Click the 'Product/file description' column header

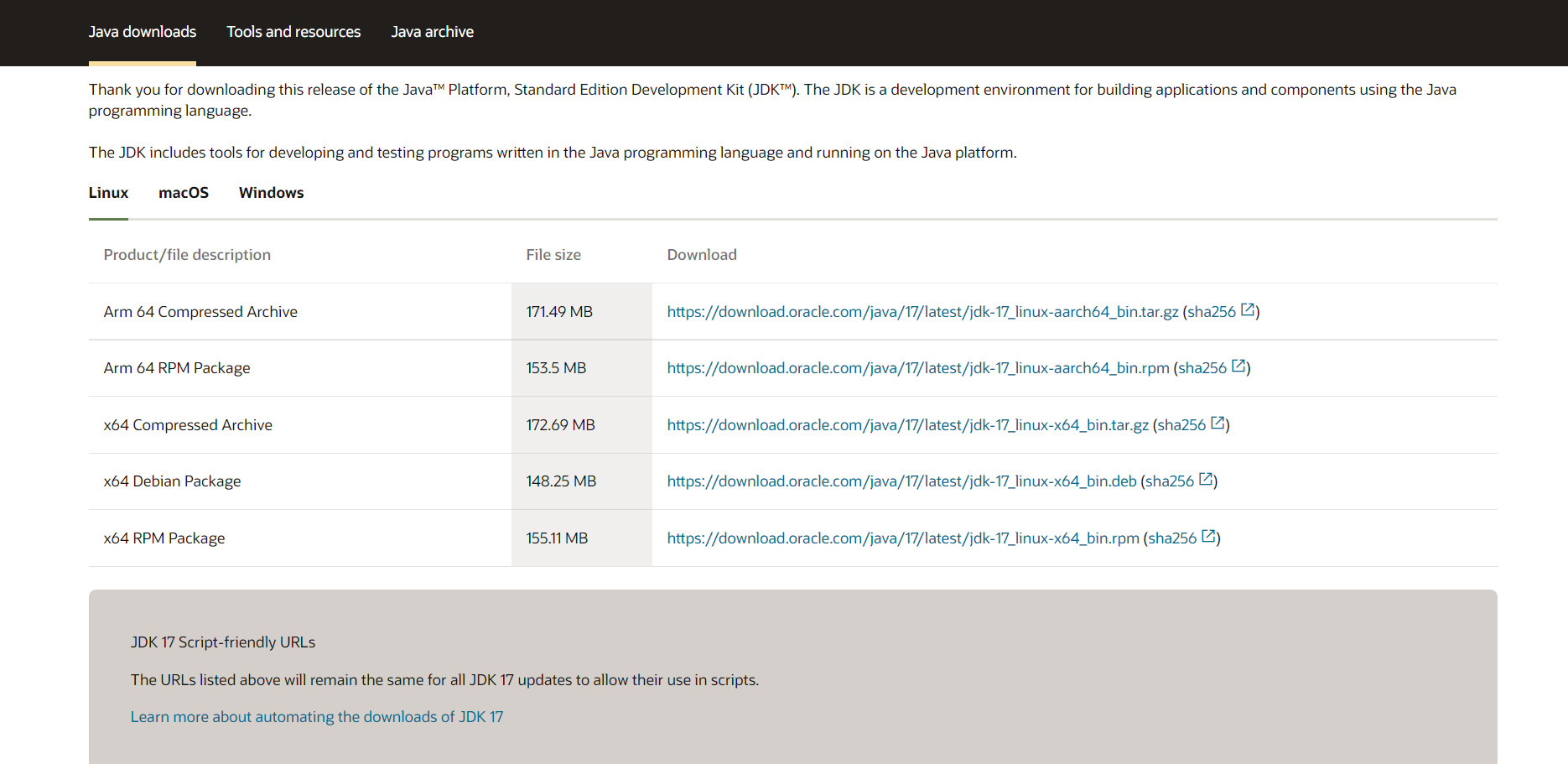click(187, 255)
